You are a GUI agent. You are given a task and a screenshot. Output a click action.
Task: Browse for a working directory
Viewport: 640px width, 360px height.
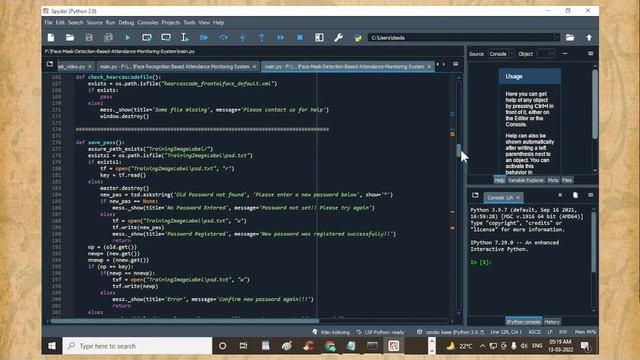coord(570,38)
